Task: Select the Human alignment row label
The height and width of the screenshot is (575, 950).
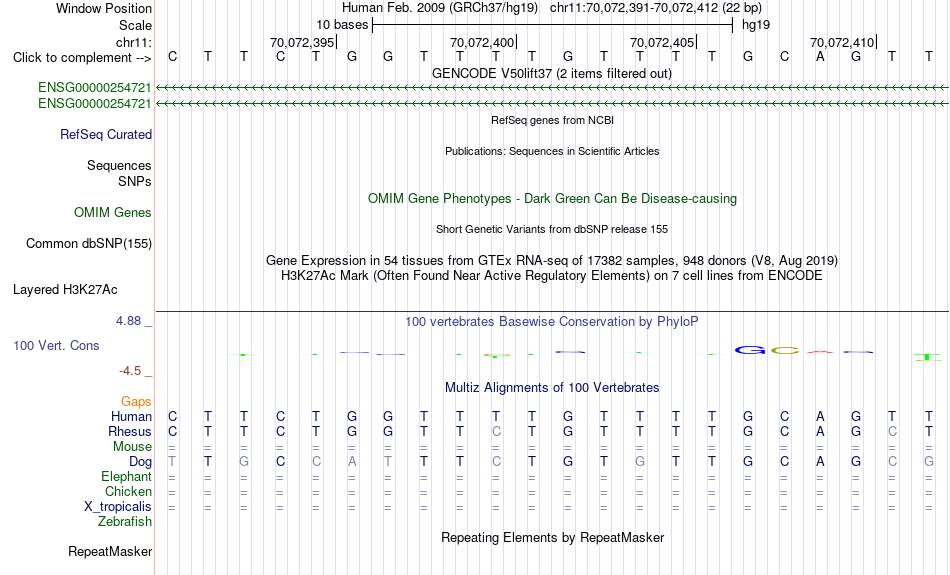Action: click(131, 416)
